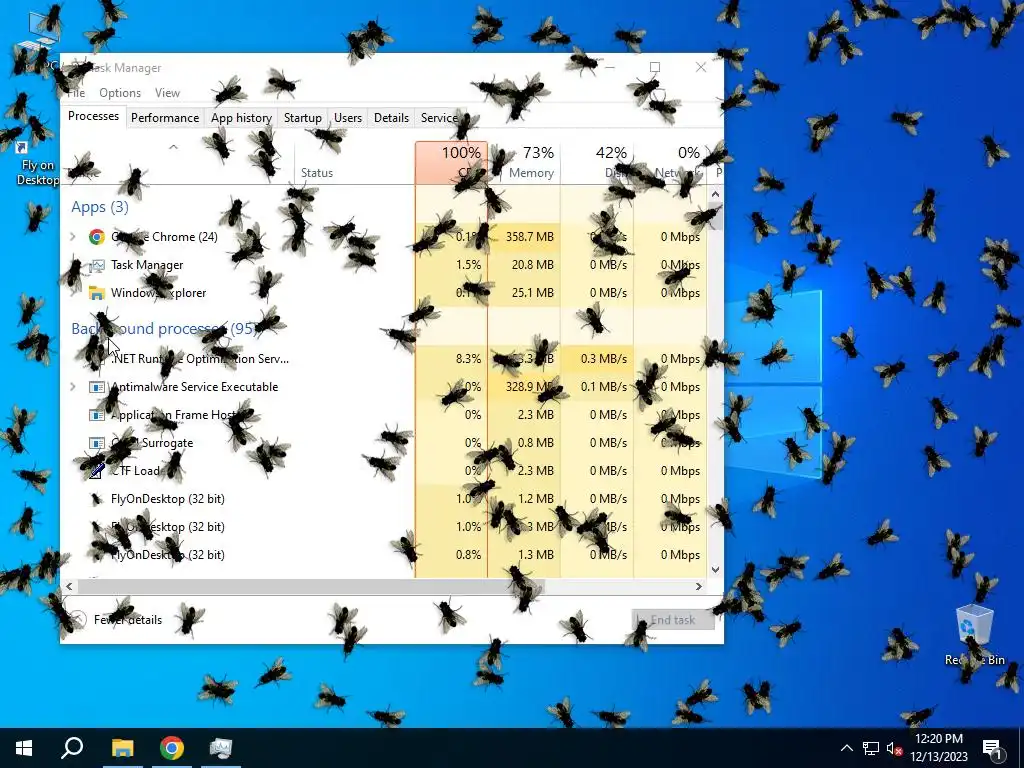Click the muted volume tray icon

pos(895,748)
